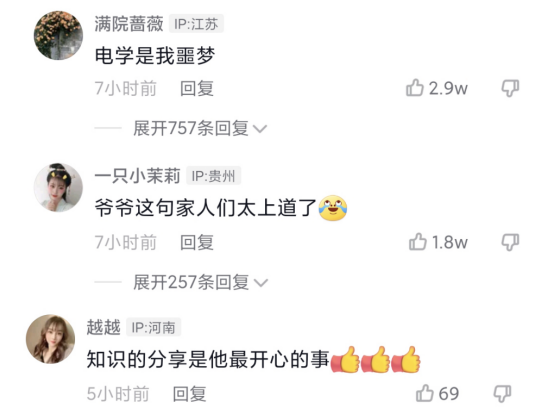Dislike the comment by 满院蔷薇
Viewport: 538px width, 412px height.
(x=510, y=88)
